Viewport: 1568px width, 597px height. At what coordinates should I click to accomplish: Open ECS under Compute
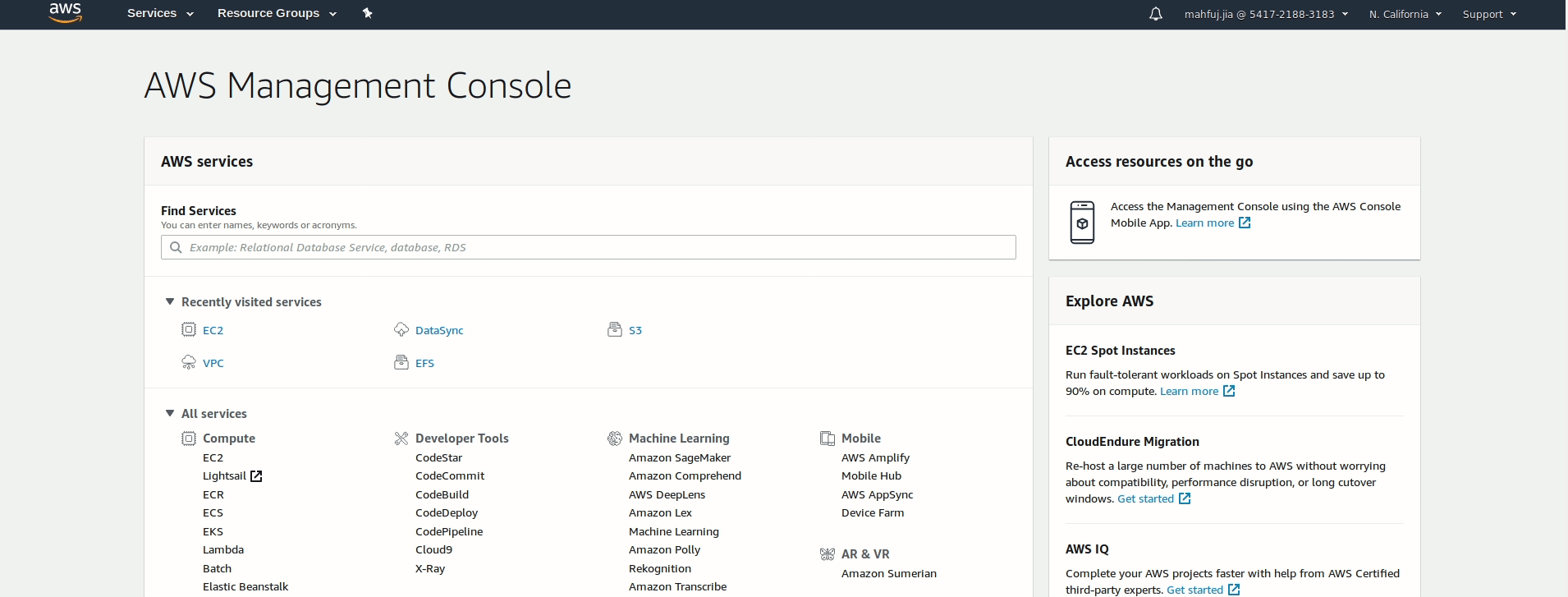point(213,512)
